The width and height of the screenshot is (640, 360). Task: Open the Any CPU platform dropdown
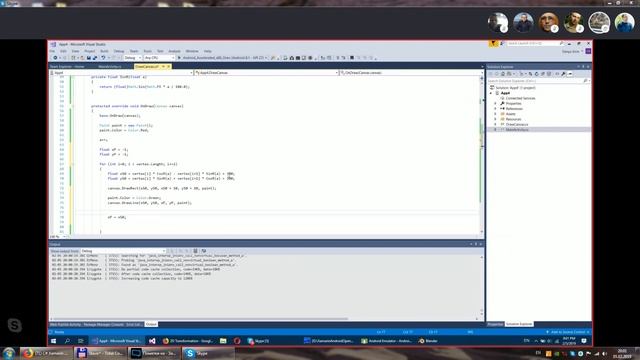tap(159, 58)
